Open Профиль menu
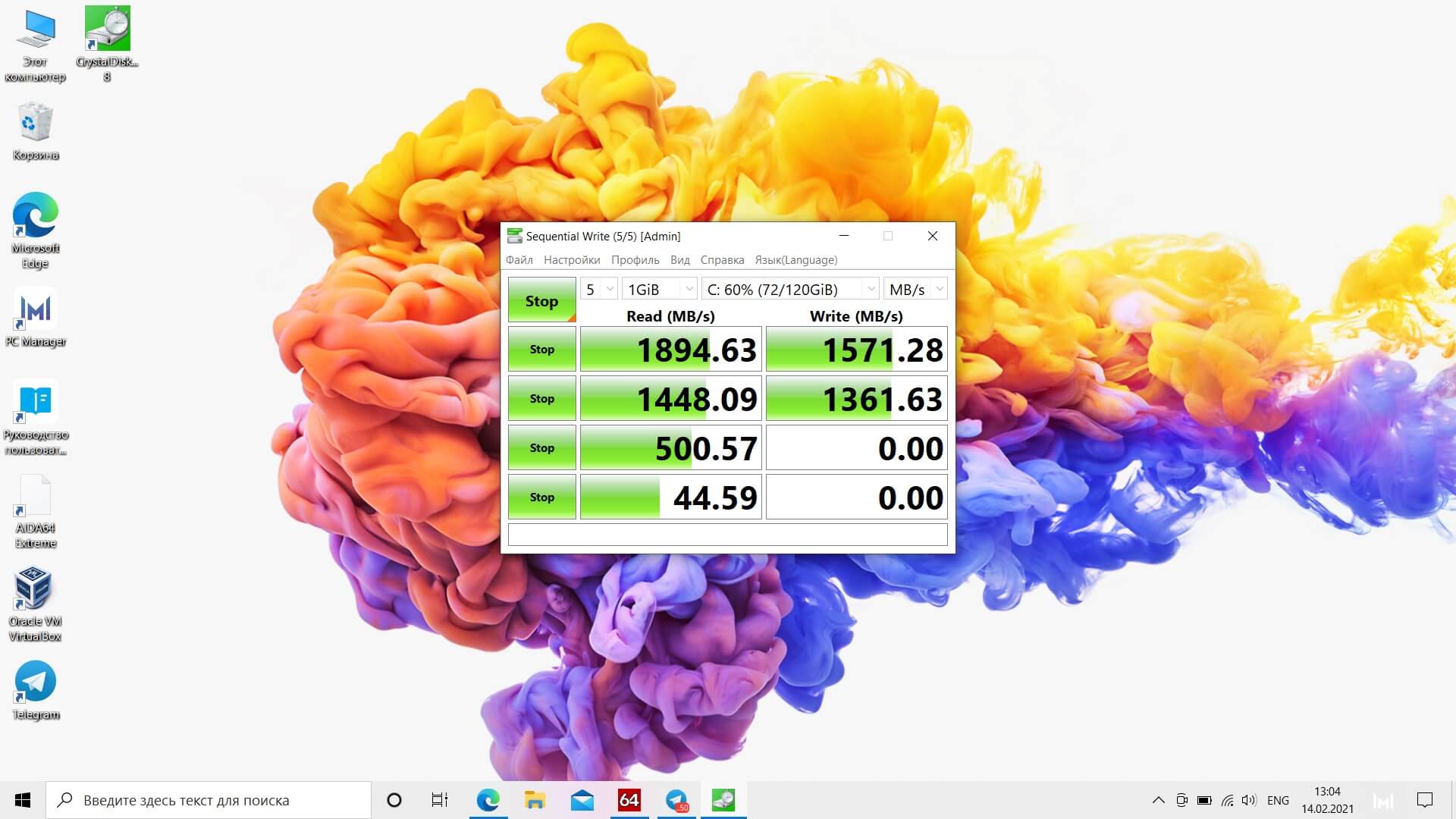Screen dimensions: 1456x819 [635, 260]
